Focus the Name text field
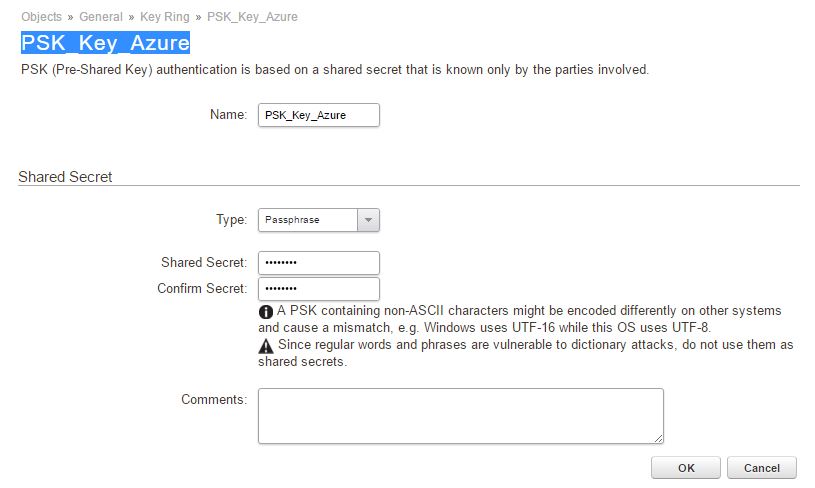Image resolution: width=815 pixels, height=488 pixels. [x=318, y=115]
